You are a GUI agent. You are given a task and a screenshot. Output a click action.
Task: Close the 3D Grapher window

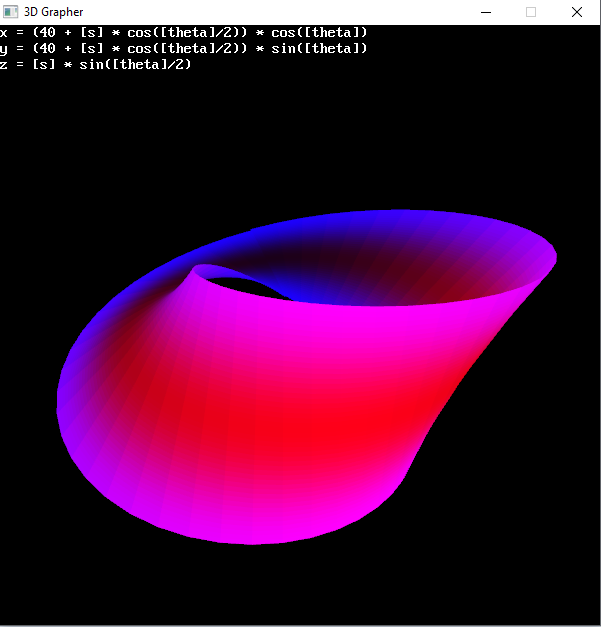[577, 12]
